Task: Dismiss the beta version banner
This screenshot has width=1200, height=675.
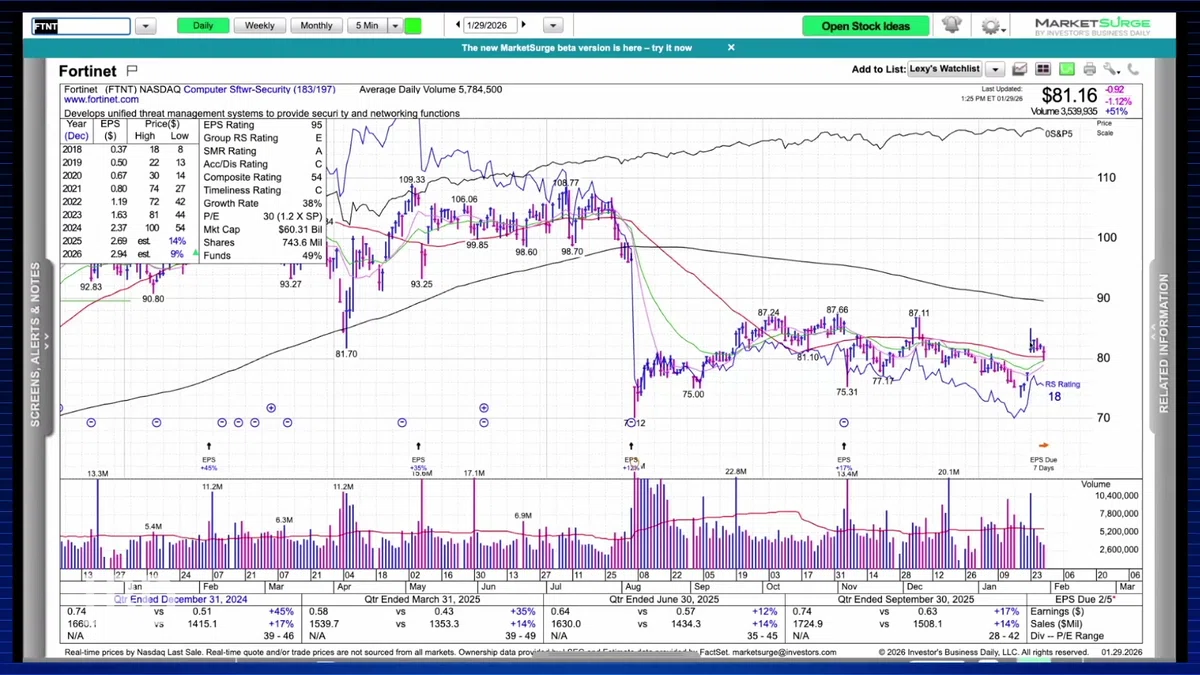Action: click(x=731, y=47)
